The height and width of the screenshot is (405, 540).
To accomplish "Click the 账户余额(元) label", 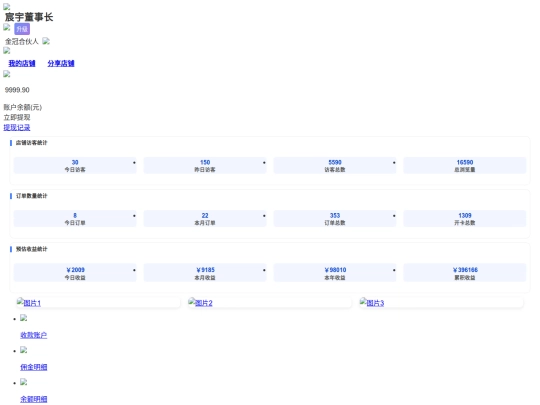I will pyautogui.click(x=23, y=107).
